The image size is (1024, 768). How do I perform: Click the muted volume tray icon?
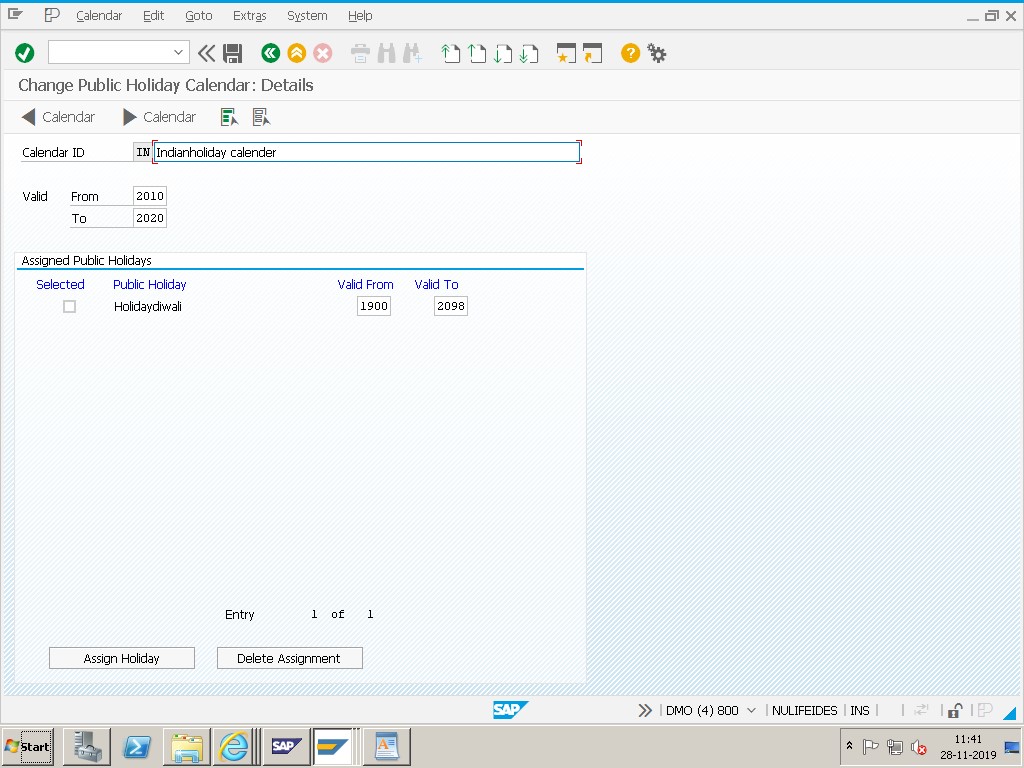tap(919, 747)
